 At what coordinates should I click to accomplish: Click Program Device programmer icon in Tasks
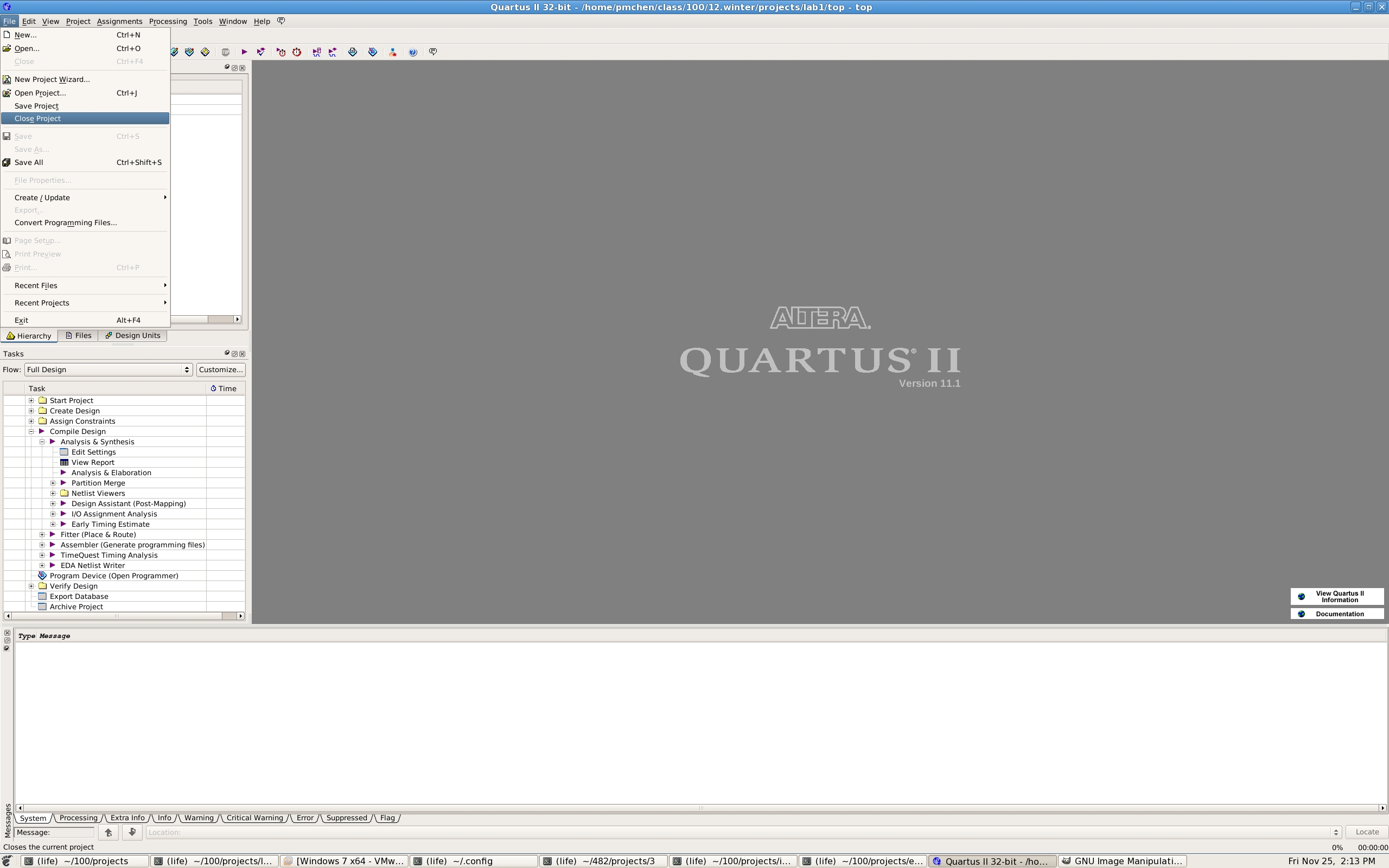point(42,575)
